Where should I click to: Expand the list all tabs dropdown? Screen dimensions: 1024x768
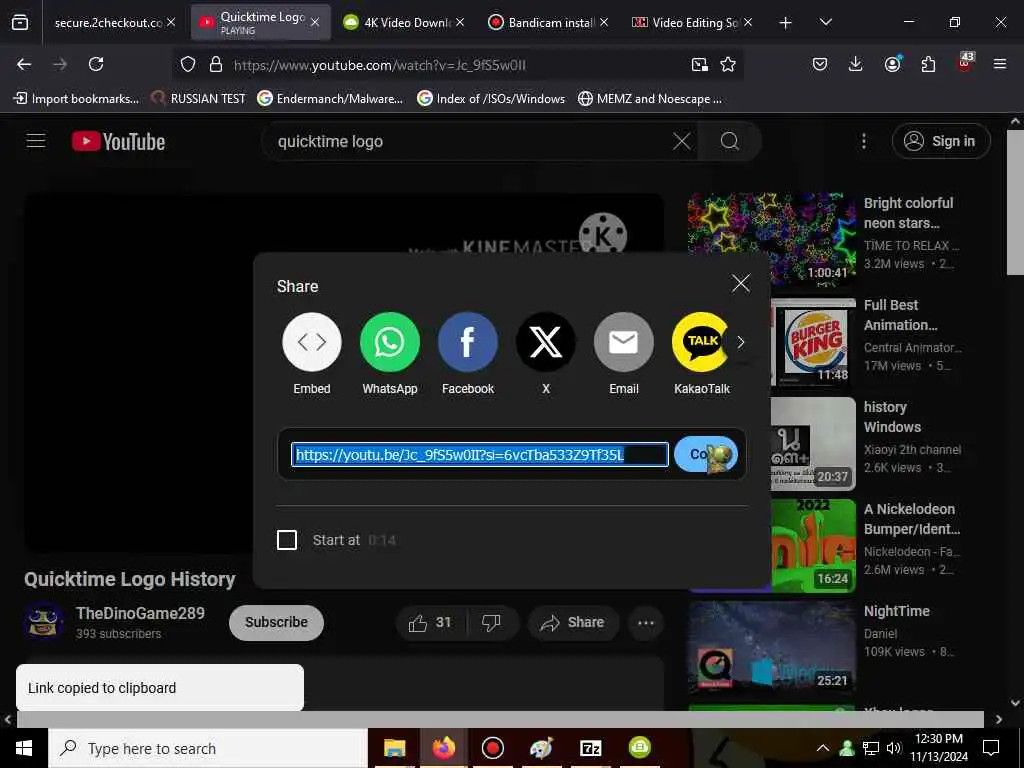click(825, 22)
